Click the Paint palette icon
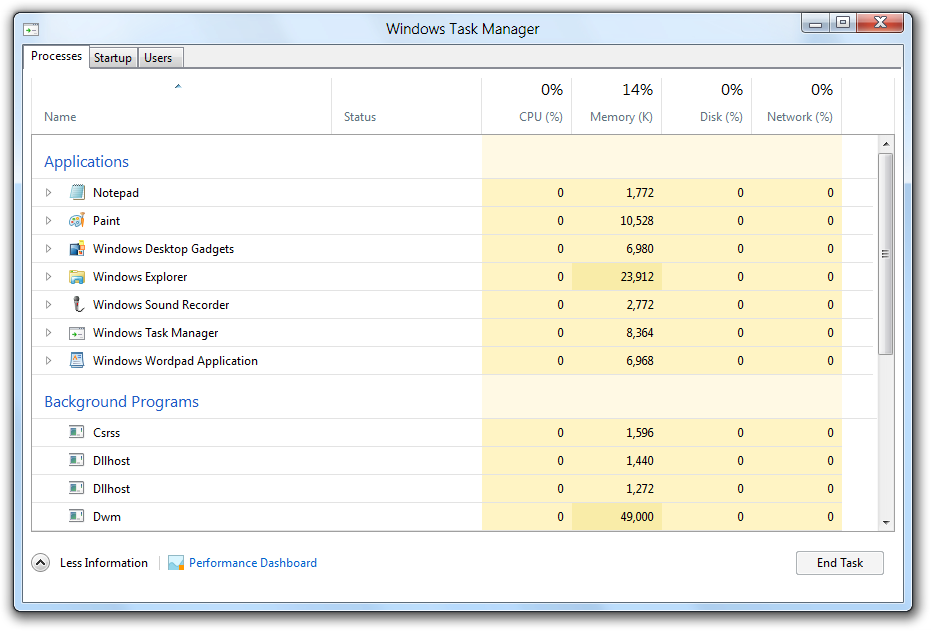Screen dimensions: 931x631 (x=77, y=220)
